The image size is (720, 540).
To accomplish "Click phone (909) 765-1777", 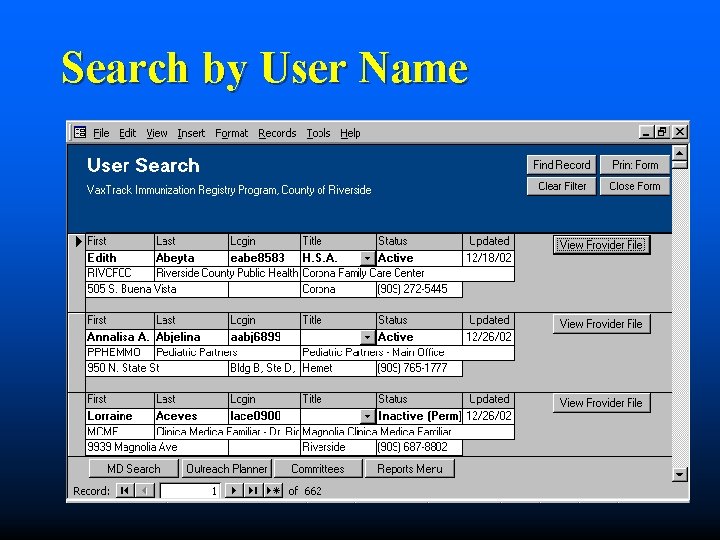I will point(419,369).
